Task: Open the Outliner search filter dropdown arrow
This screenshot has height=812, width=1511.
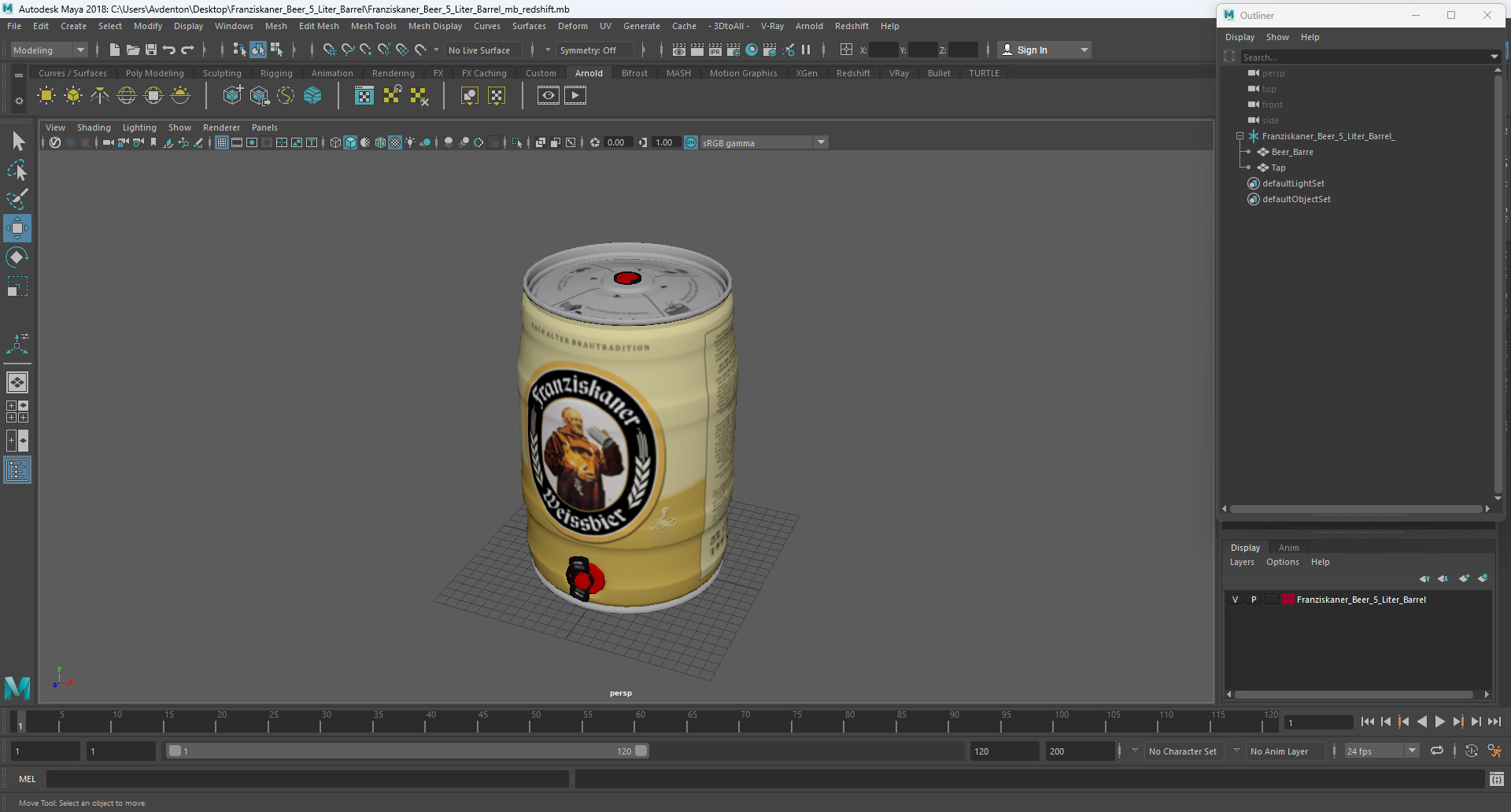Action: click(x=1494, y=57)
